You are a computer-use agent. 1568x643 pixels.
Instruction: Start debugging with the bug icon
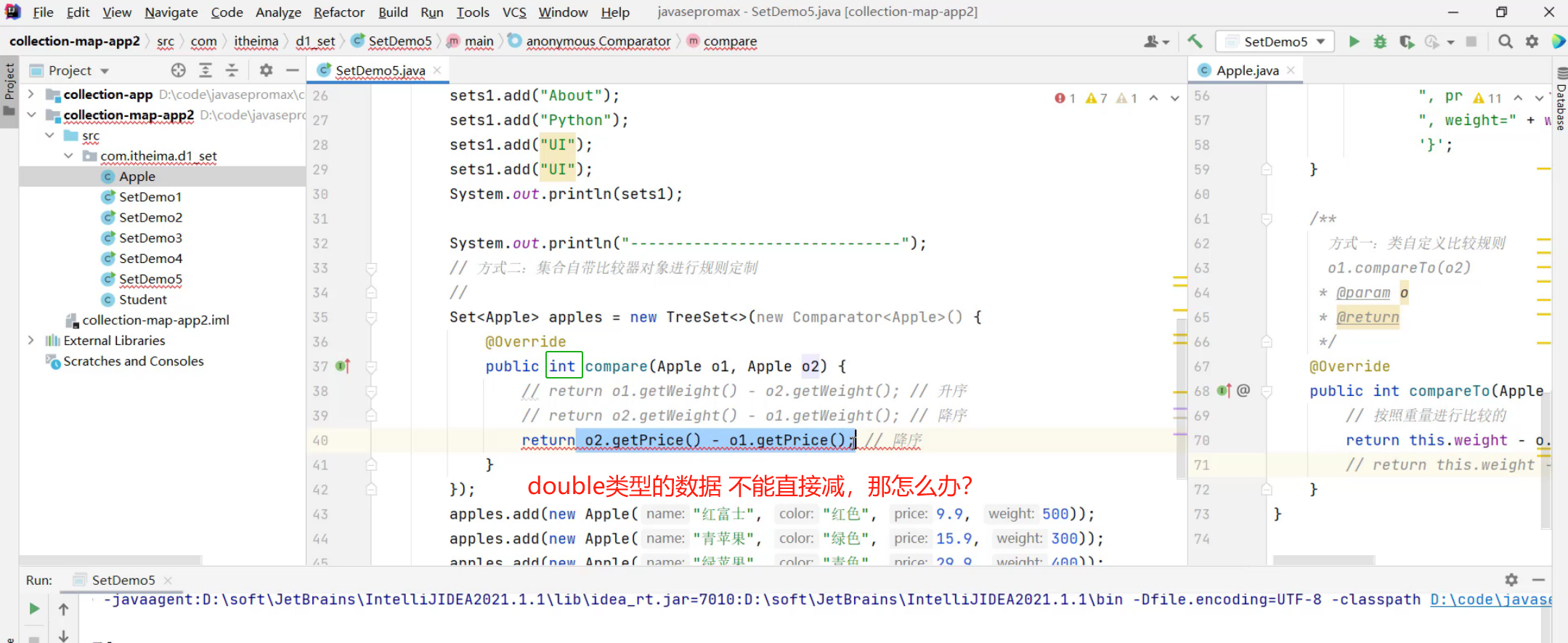1380,41
